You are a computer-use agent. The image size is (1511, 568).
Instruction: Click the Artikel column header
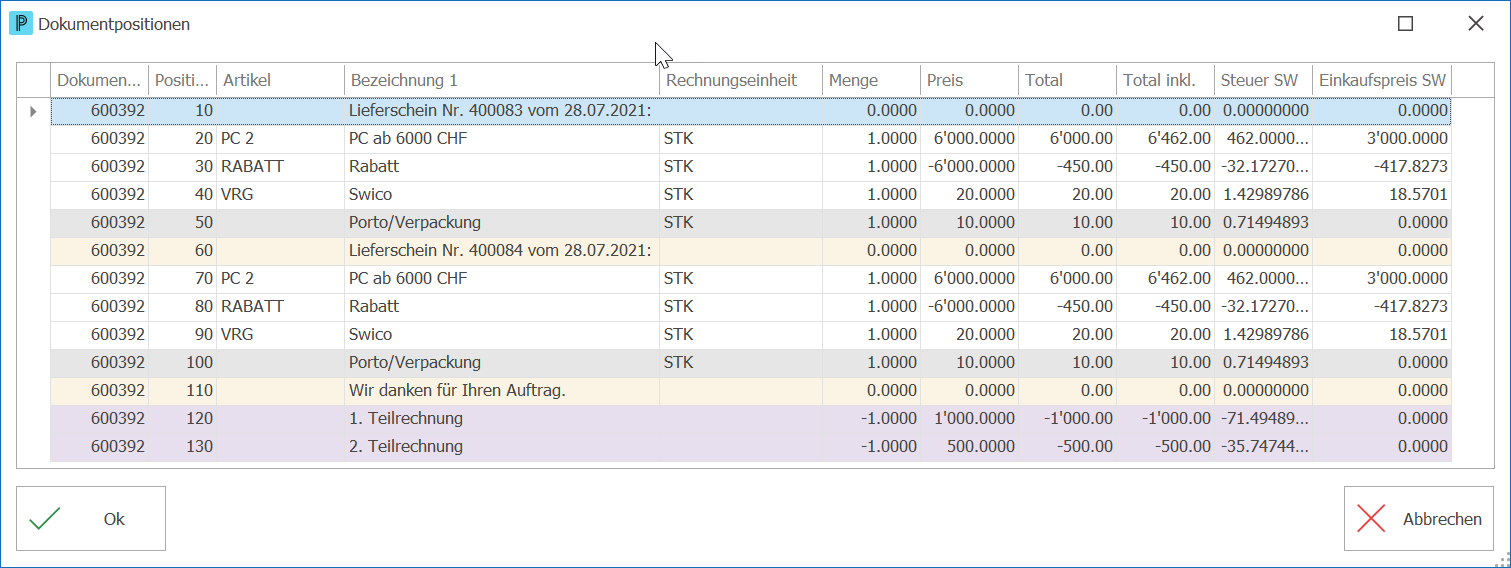coord(281,80)
